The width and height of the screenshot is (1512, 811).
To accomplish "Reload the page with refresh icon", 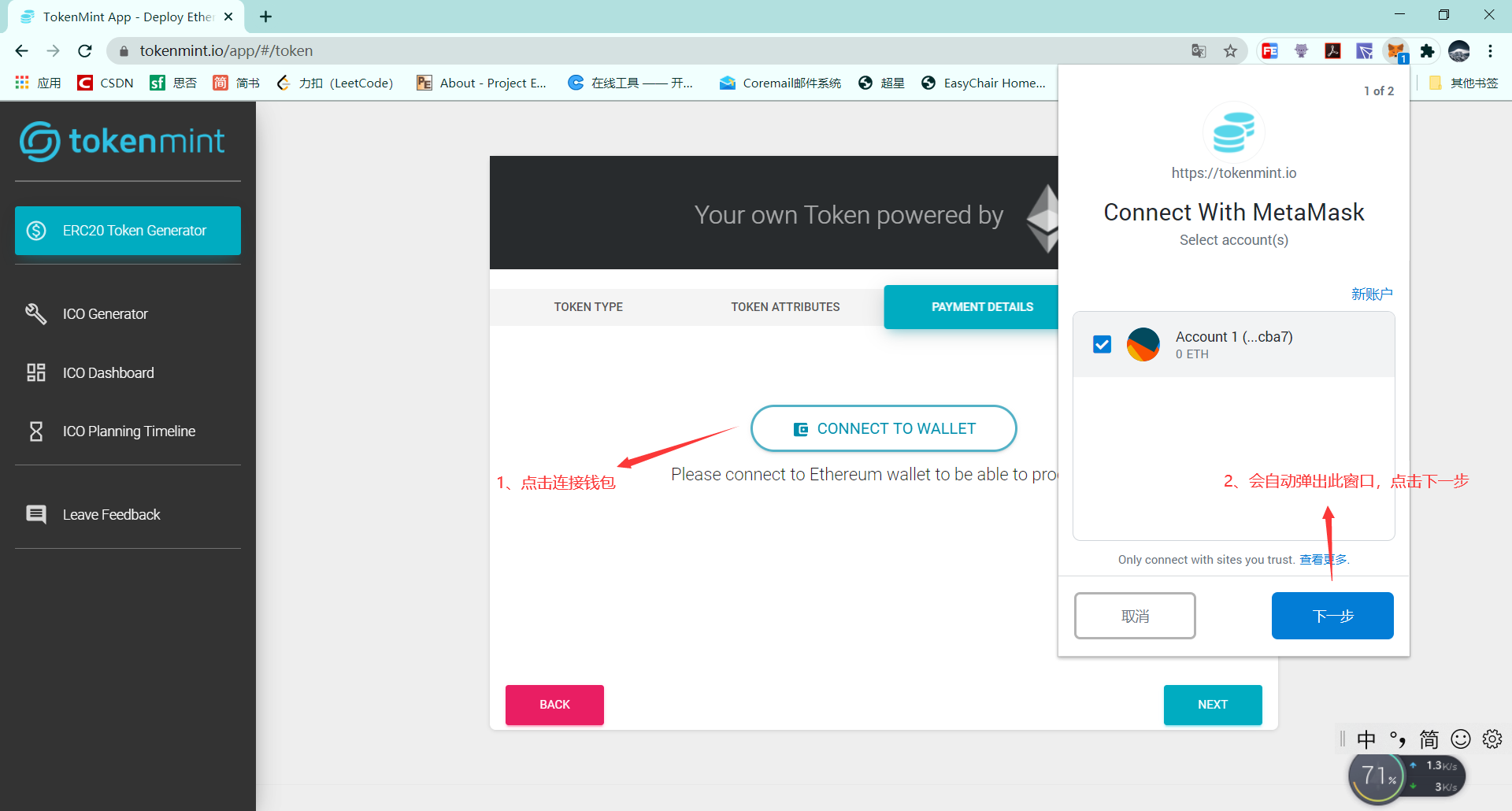I will tap(85, 51).
